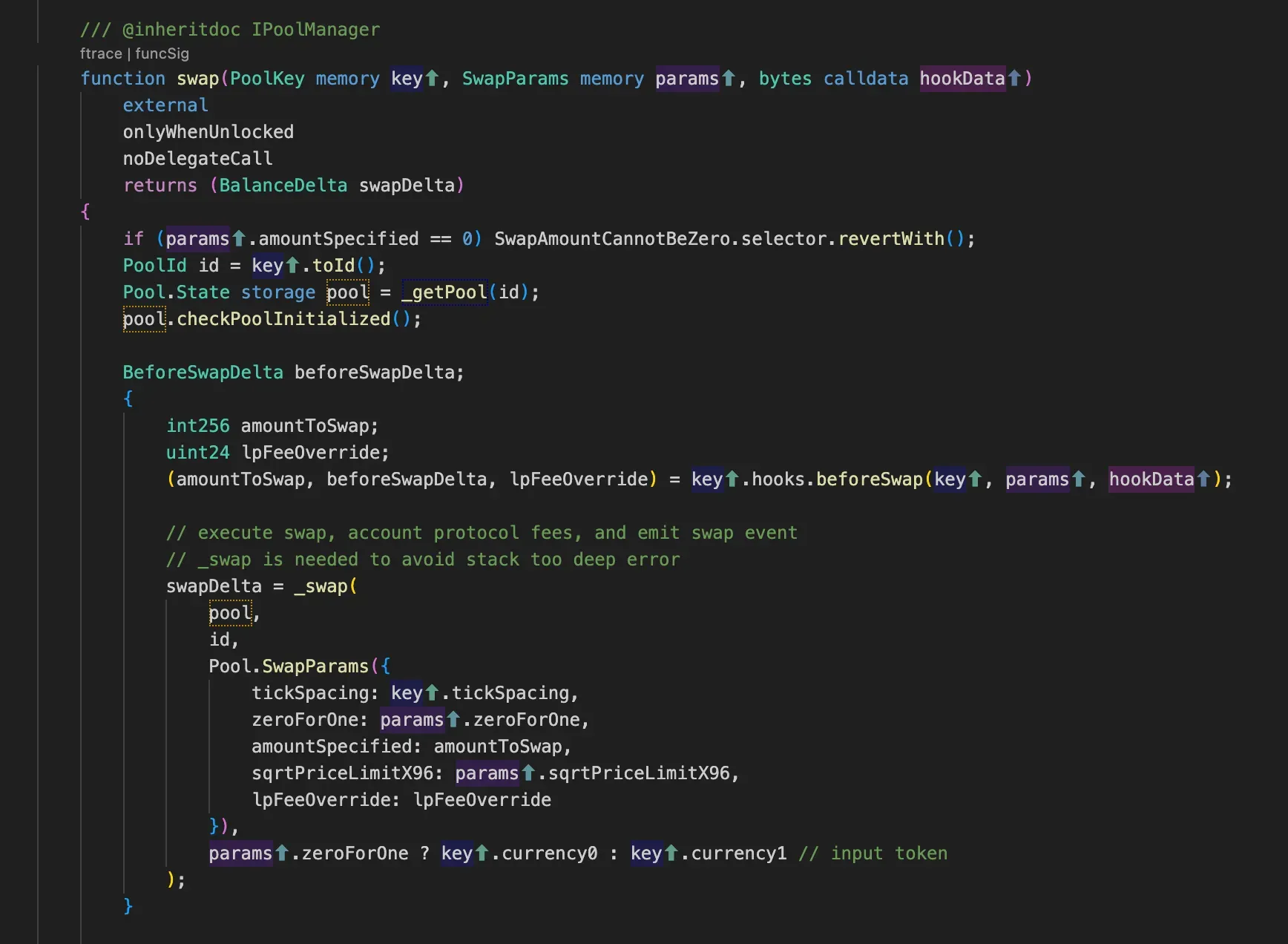Viewport: 1288px width, 944px height.
Task: Click the BalanceDelta return type
Action: tap(283, 186)
